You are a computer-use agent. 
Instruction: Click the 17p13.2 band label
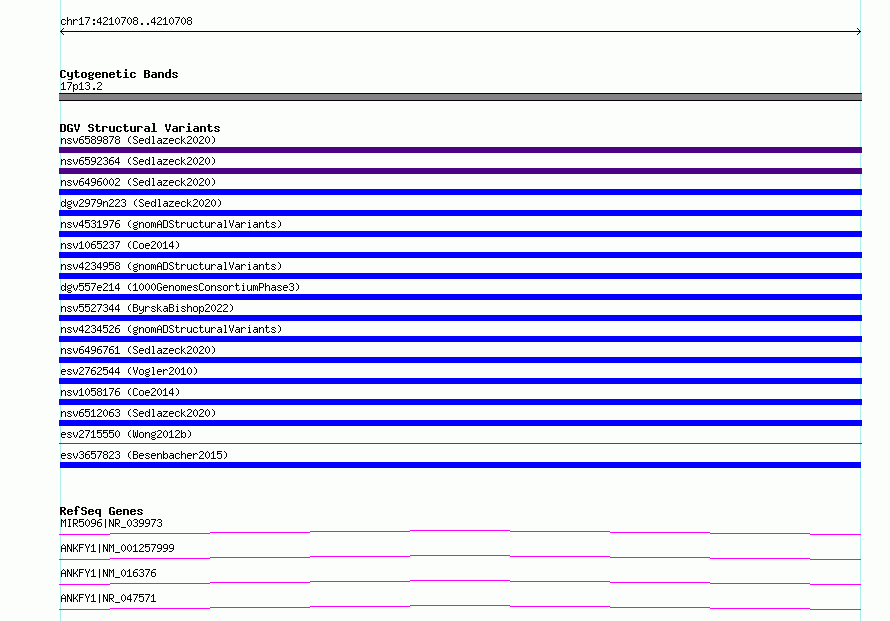[x=81, y=86]
